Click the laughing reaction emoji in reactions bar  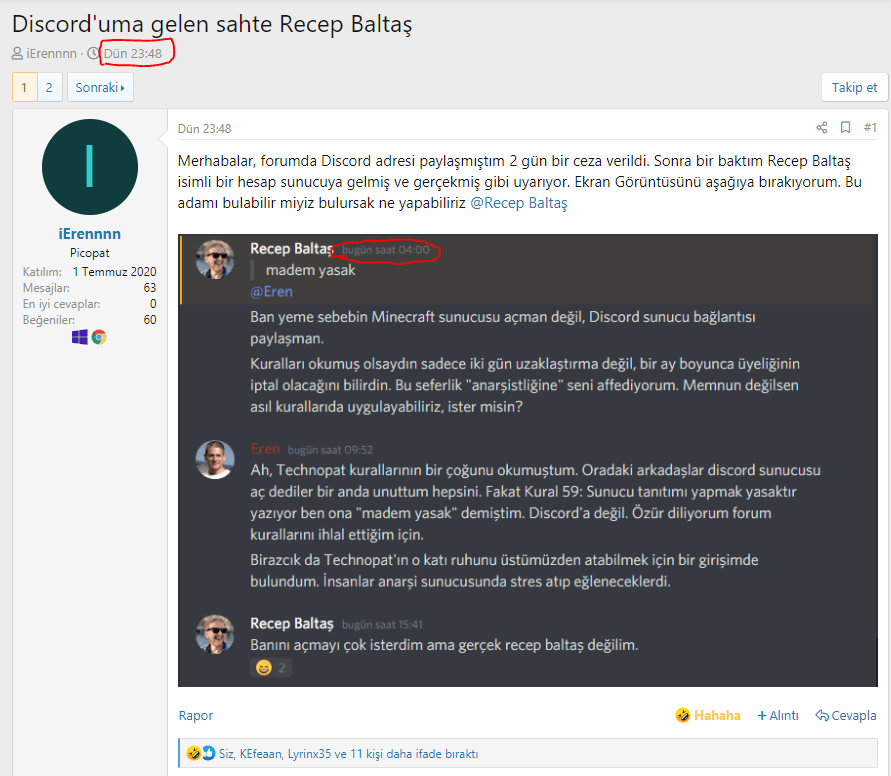click(x=194, y=753)
